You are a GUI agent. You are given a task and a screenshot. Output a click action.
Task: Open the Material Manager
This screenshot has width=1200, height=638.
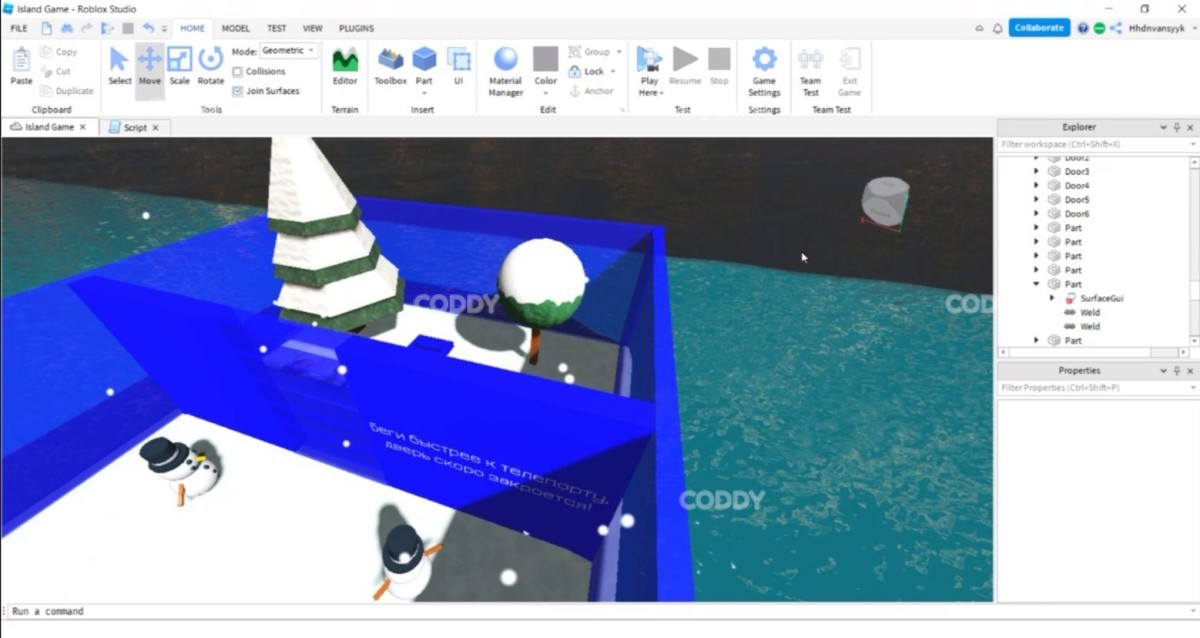pos(505,68)
